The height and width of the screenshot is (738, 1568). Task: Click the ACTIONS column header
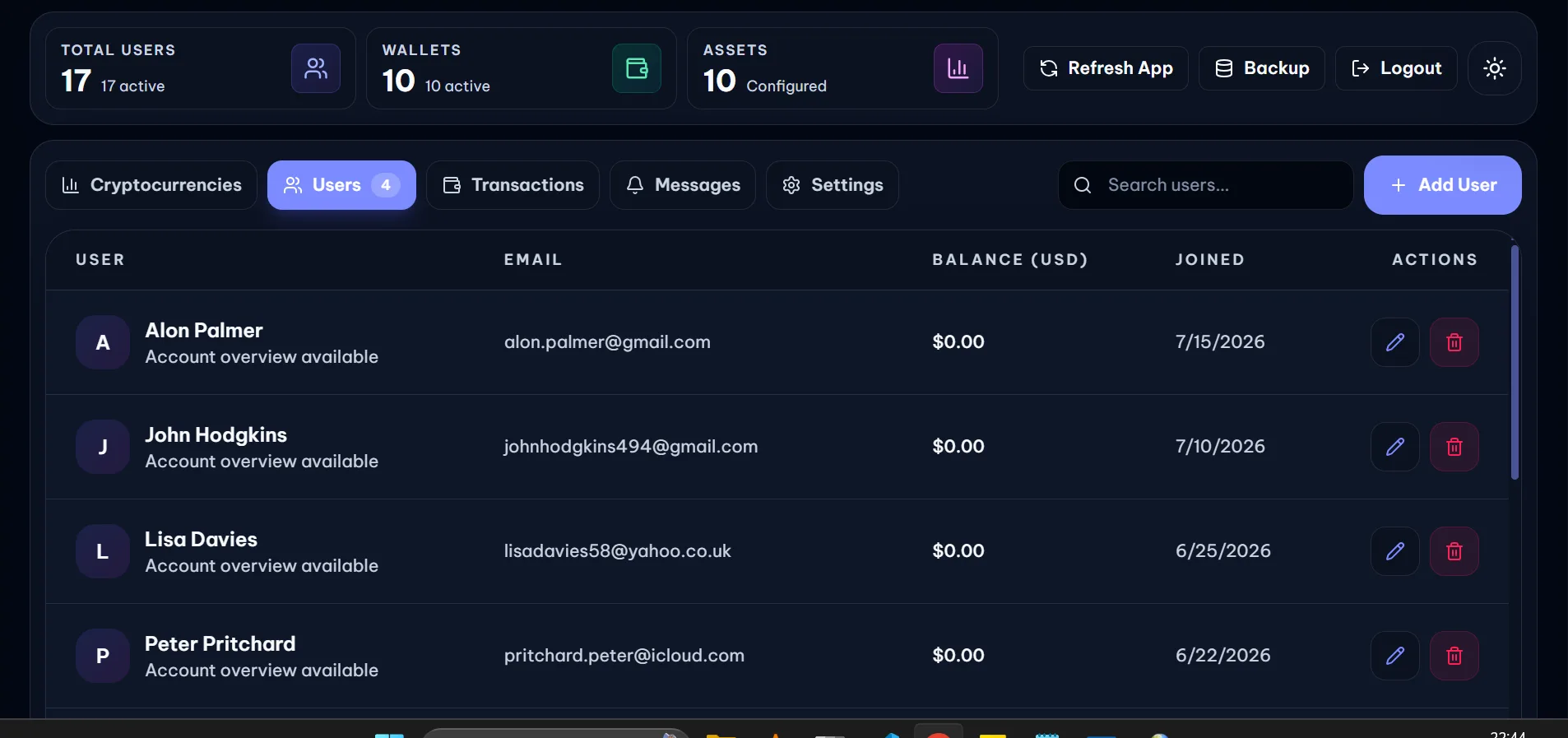tap(1435, 260)
